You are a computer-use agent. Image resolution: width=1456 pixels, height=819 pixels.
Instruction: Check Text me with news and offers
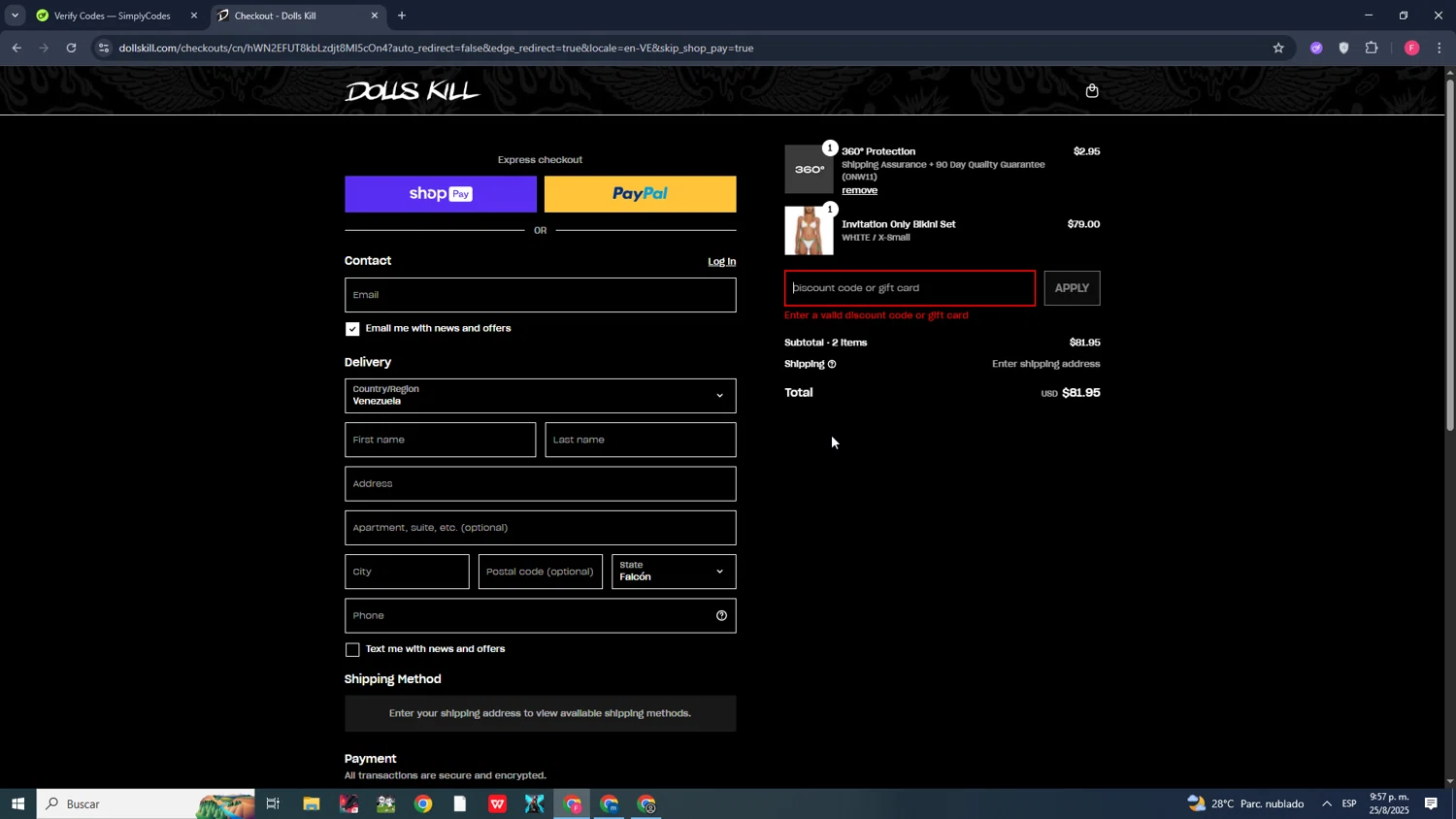pos(352,649)
